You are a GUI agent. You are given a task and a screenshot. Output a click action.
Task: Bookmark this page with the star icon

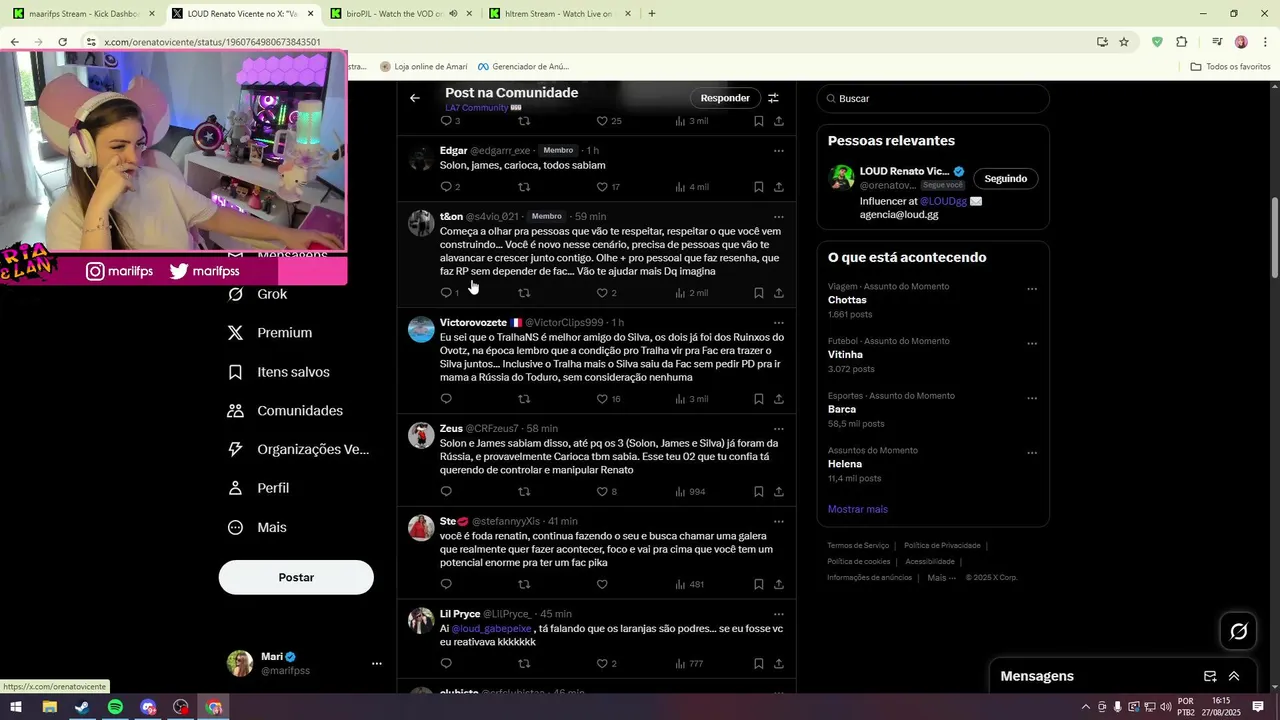[x=1124, y=42]
